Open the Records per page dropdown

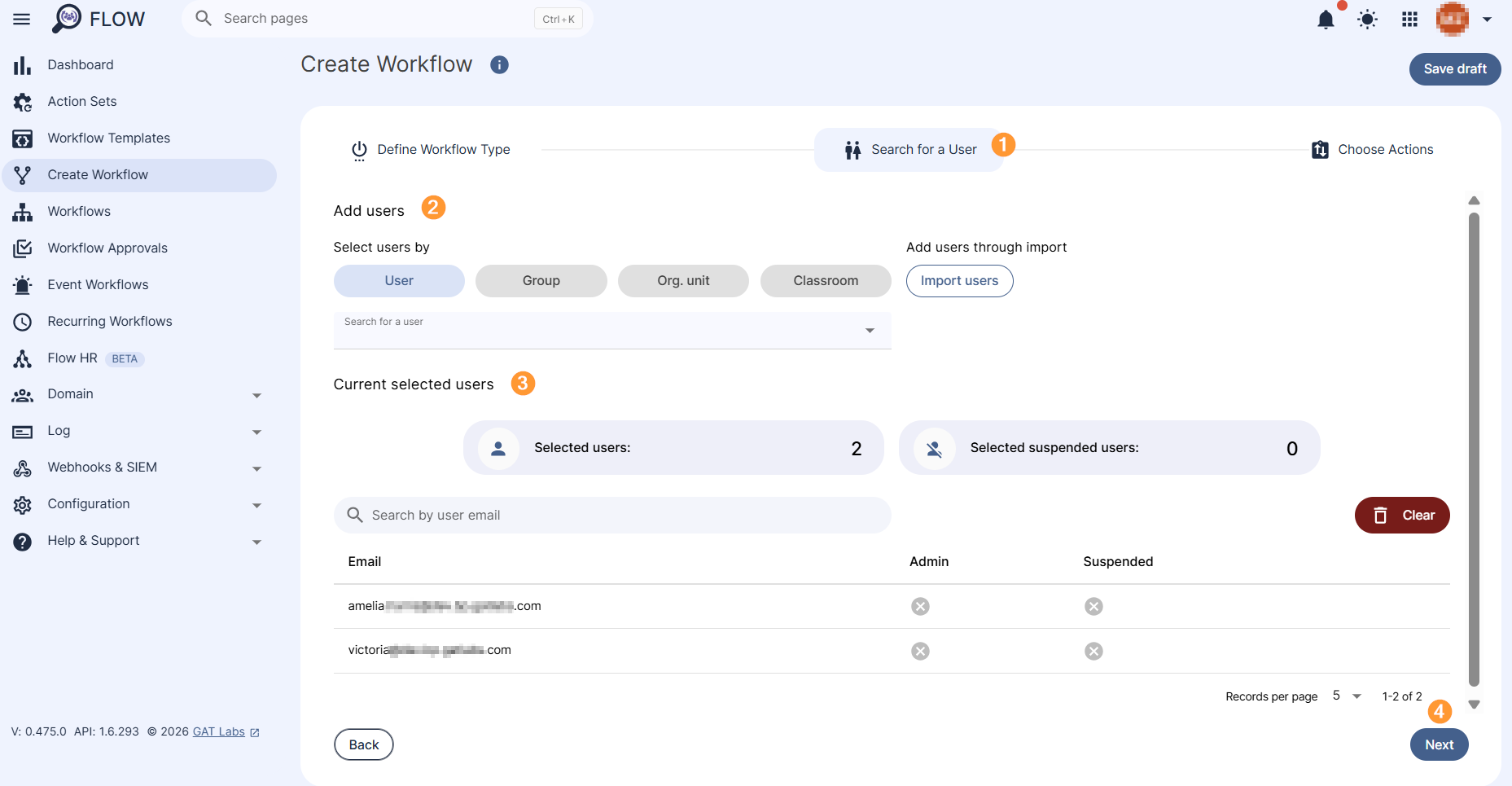tap(1347, 696)
